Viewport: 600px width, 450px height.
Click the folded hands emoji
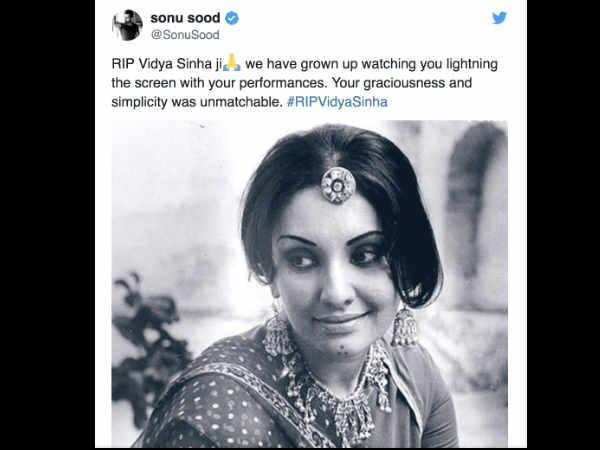pos(232,63)
